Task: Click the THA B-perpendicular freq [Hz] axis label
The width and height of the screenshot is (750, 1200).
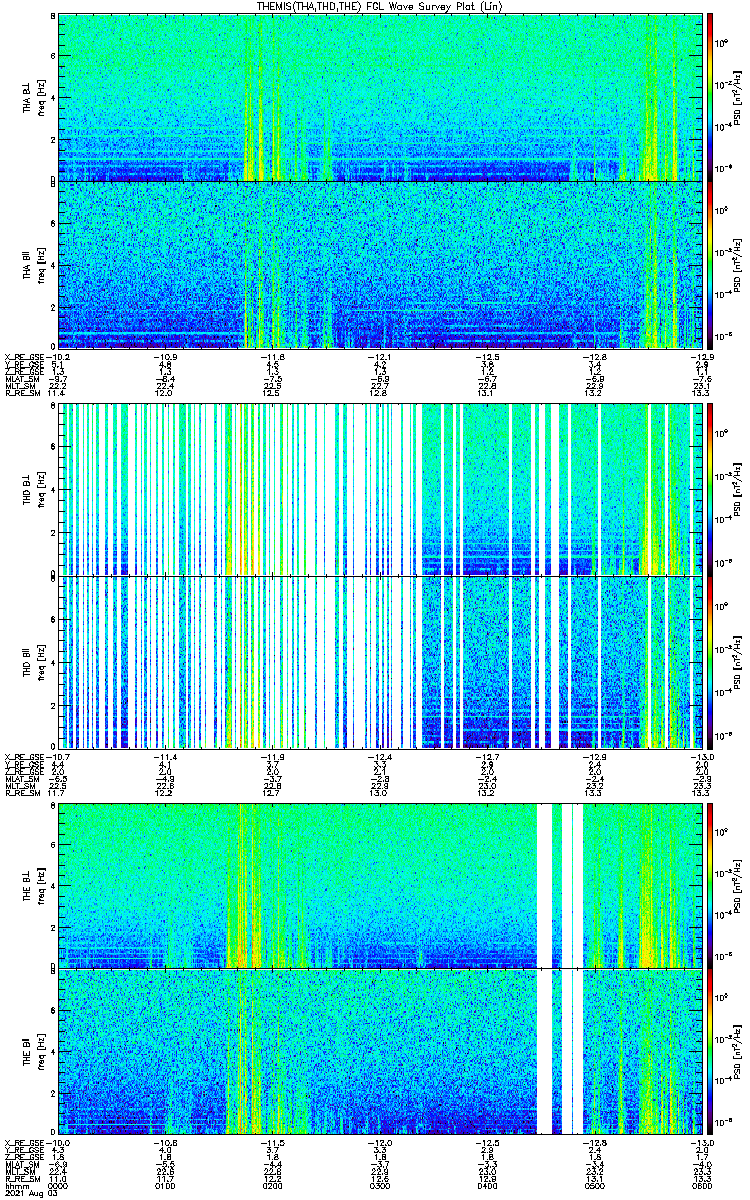Action: tap(40, 97)
